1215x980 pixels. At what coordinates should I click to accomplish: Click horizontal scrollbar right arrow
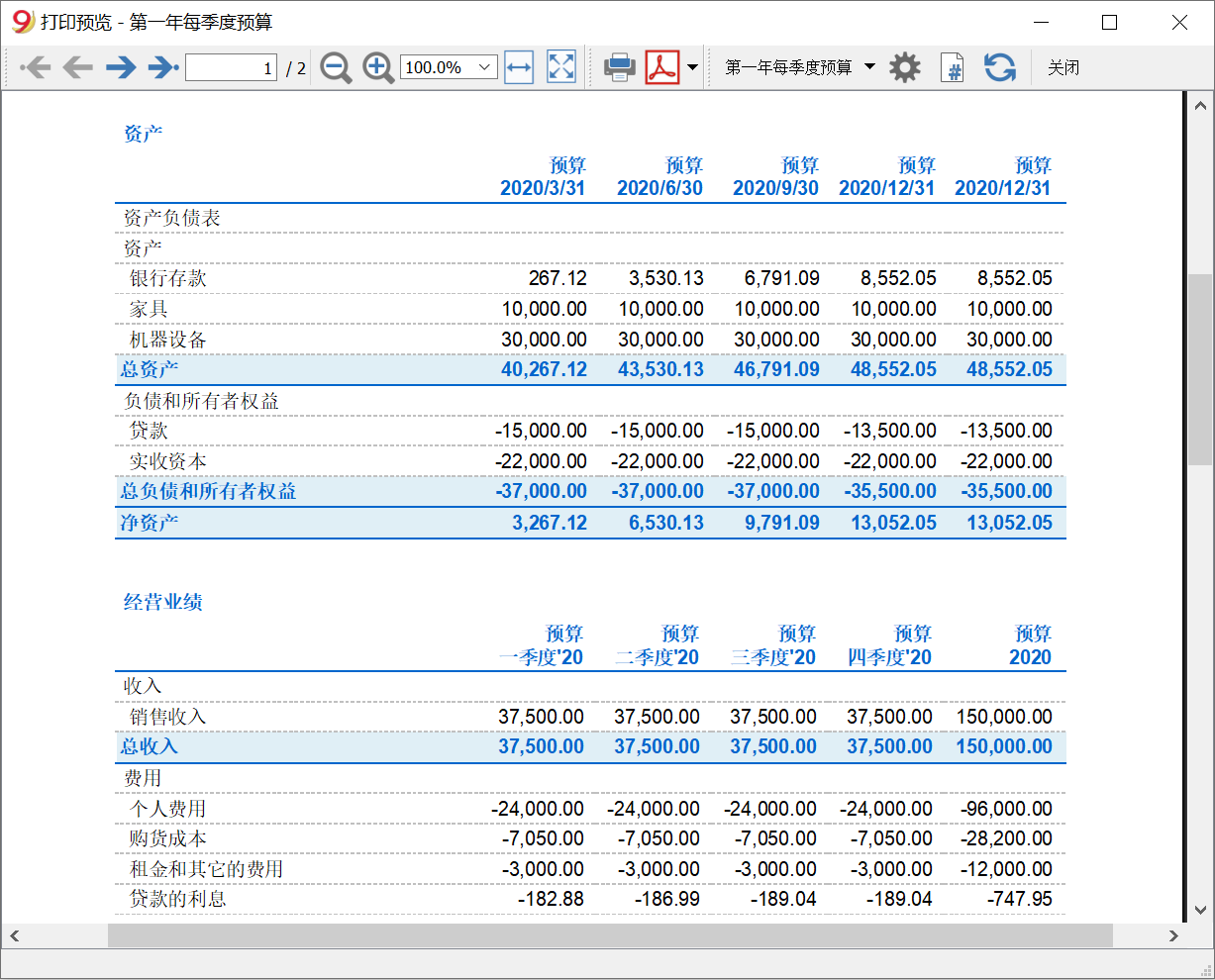[x=1173, y=935]
